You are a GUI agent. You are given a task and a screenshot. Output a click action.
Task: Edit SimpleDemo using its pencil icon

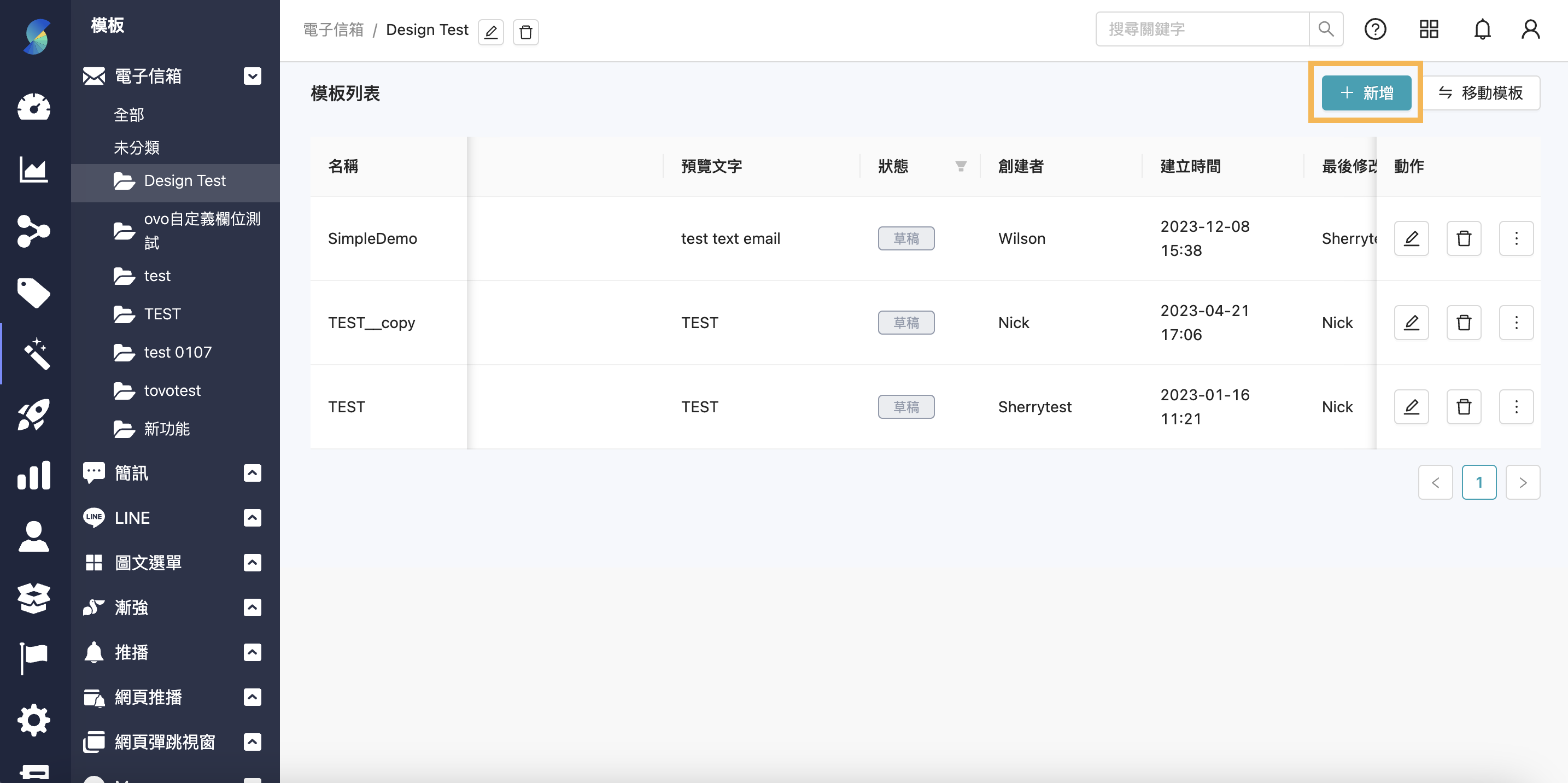pos(1412,238)
